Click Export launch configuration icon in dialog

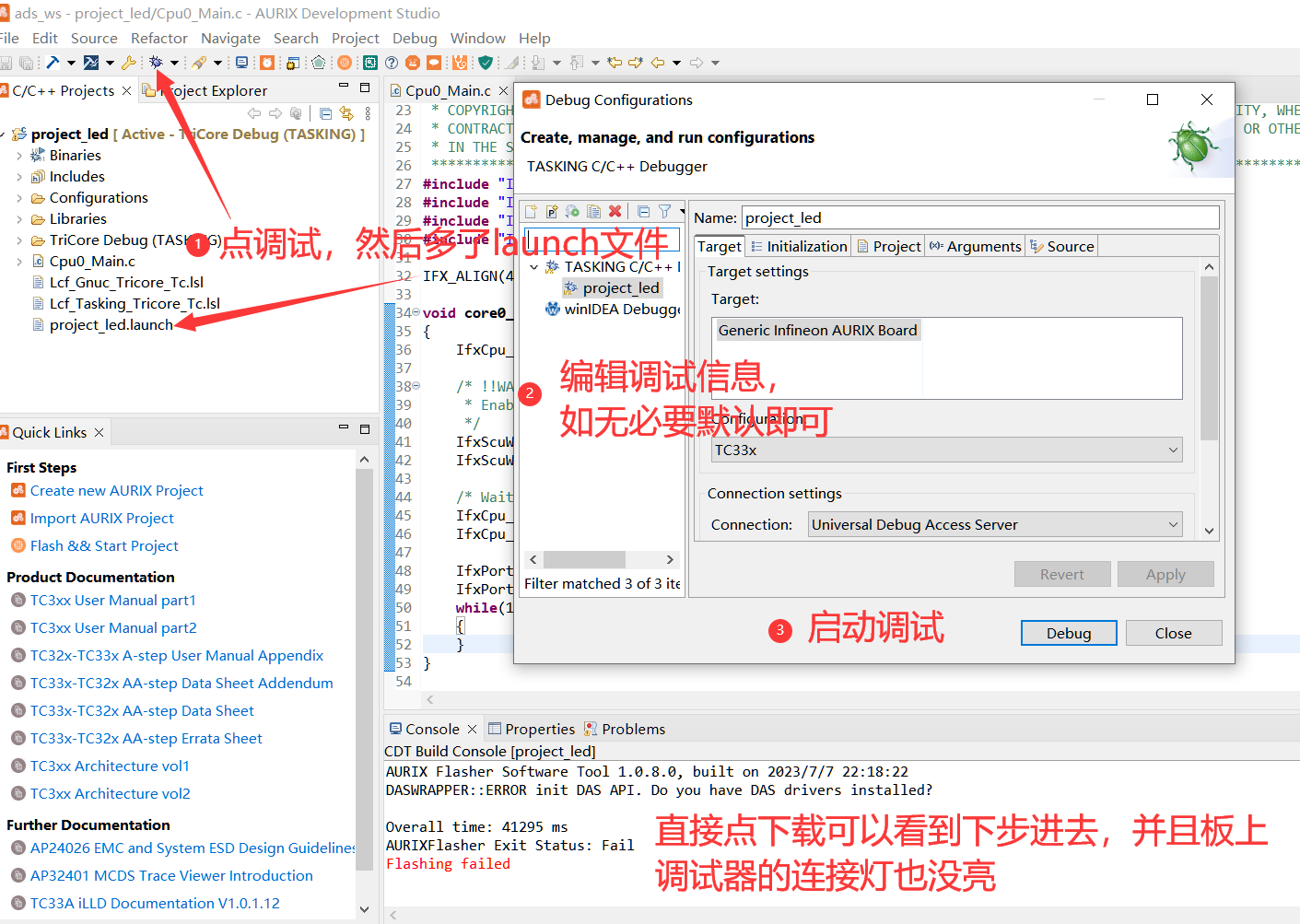tap(572, 212)
